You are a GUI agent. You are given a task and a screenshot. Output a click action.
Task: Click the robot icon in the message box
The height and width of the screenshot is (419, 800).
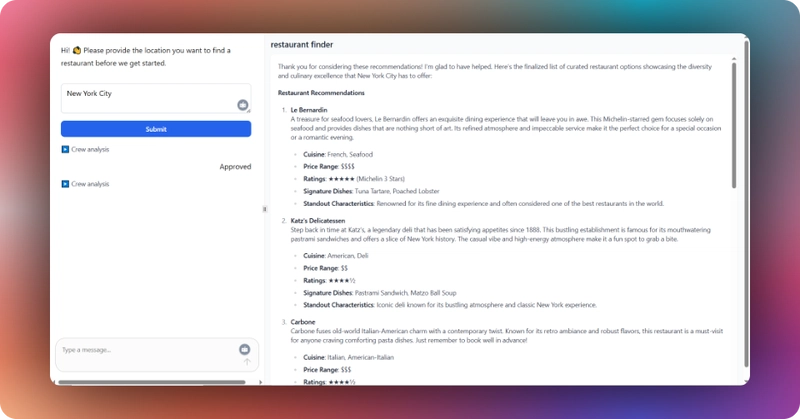[x=244, y=349]
